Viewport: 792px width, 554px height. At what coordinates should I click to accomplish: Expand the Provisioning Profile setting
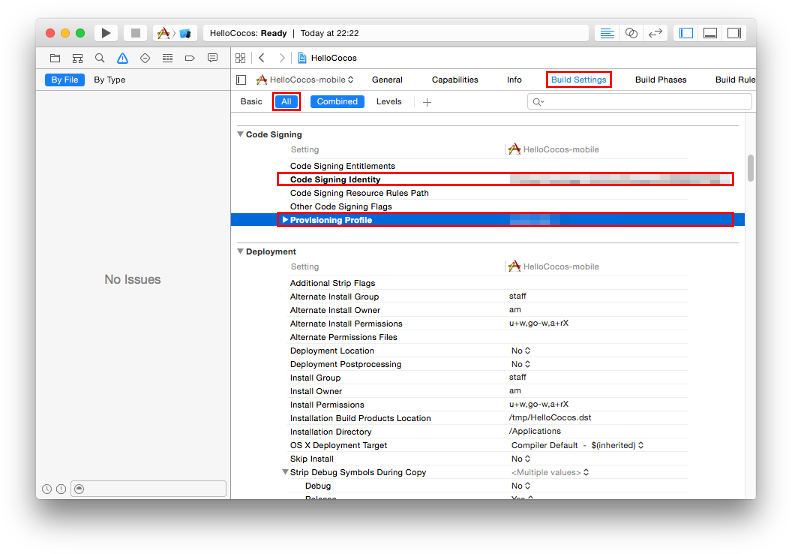click(x=285, y=220)
